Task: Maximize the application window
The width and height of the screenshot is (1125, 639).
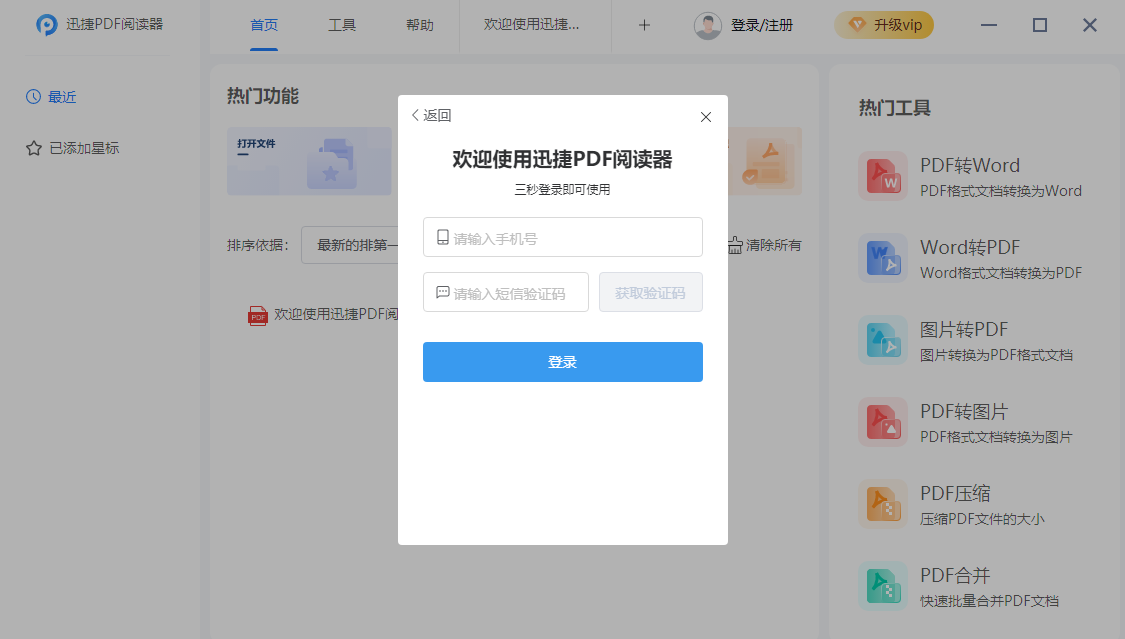Action: [1040, 25]
